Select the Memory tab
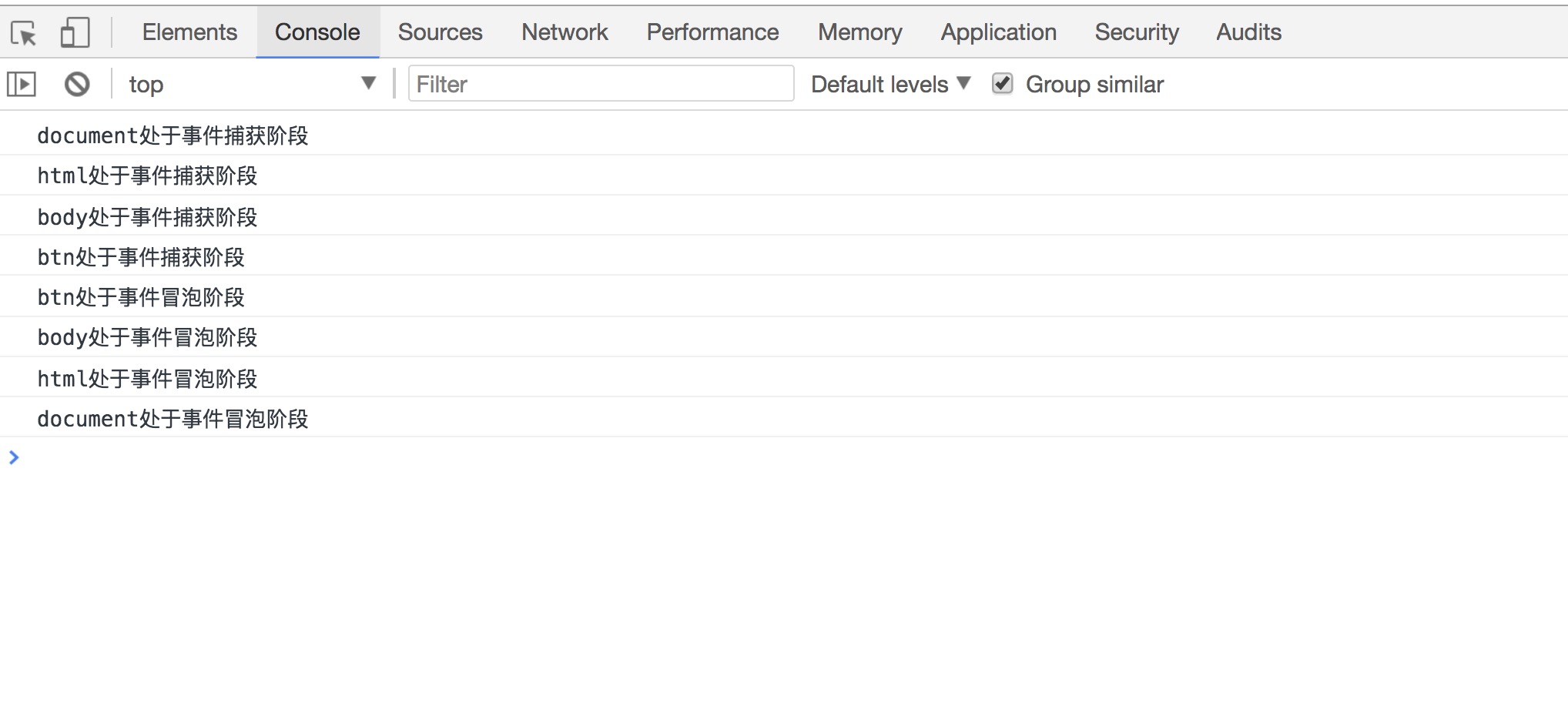Image resolution: width=1568 pixels, height=719 pixels. [x=859, y=32]
